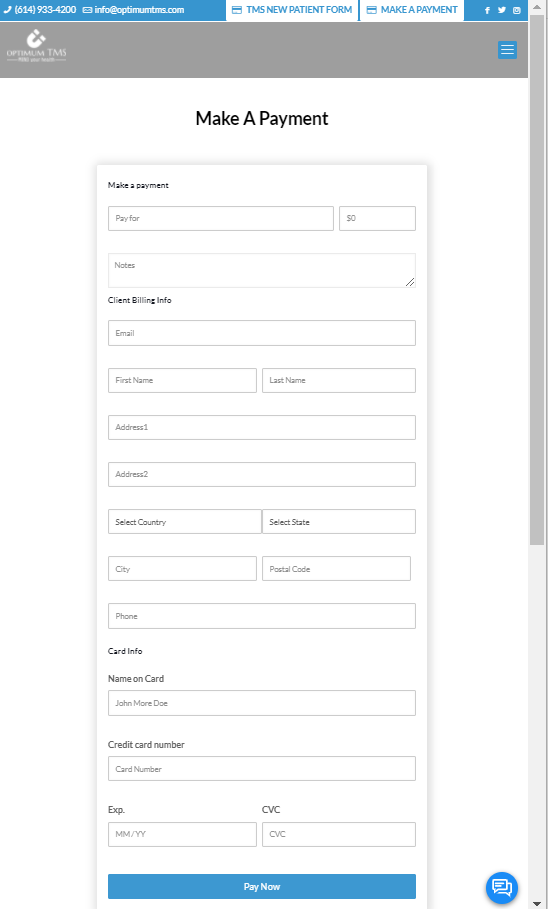
Task: Open the hamburger navigation menu
Action: click(507, 50)
